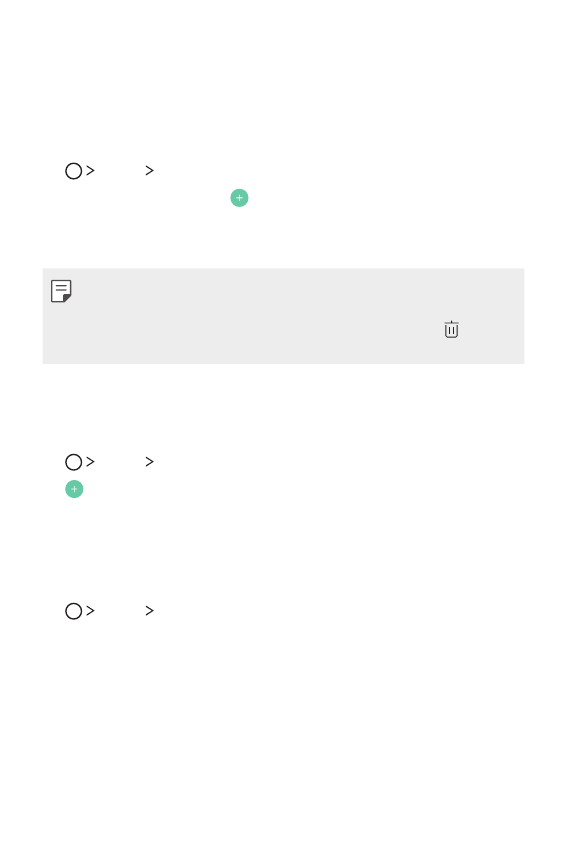
Task: Click the chevron right after the bottom circle
Action: (x=91, y=611)
